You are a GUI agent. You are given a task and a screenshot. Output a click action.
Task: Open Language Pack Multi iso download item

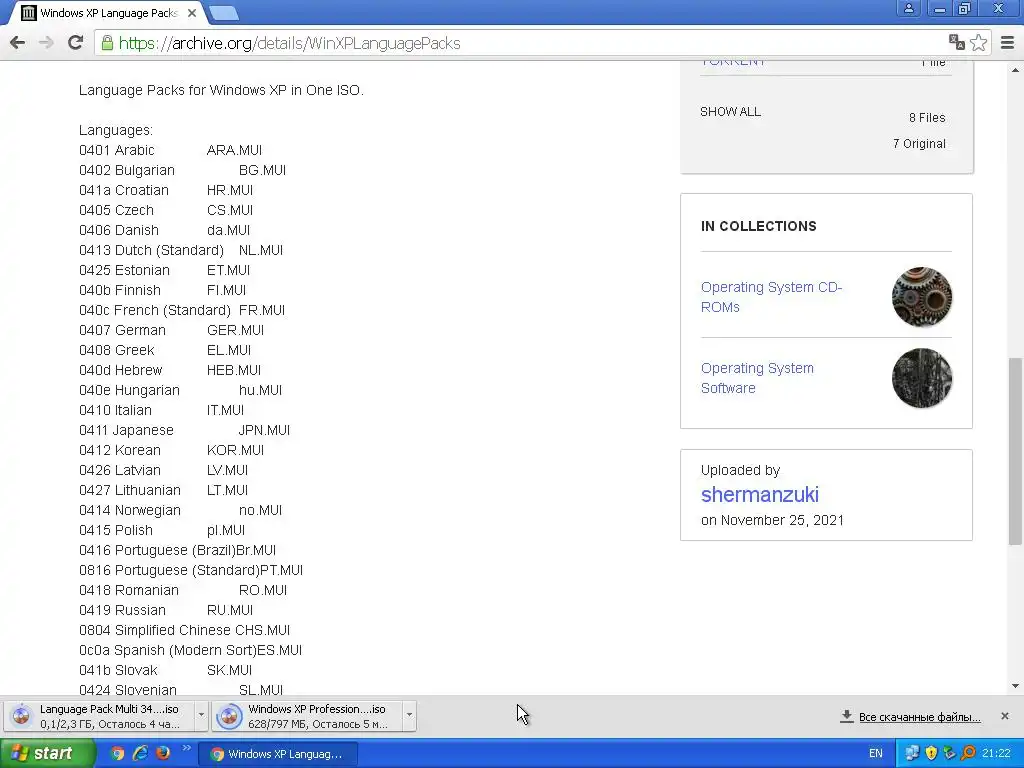pyautogui.click(x=99, y=716)
